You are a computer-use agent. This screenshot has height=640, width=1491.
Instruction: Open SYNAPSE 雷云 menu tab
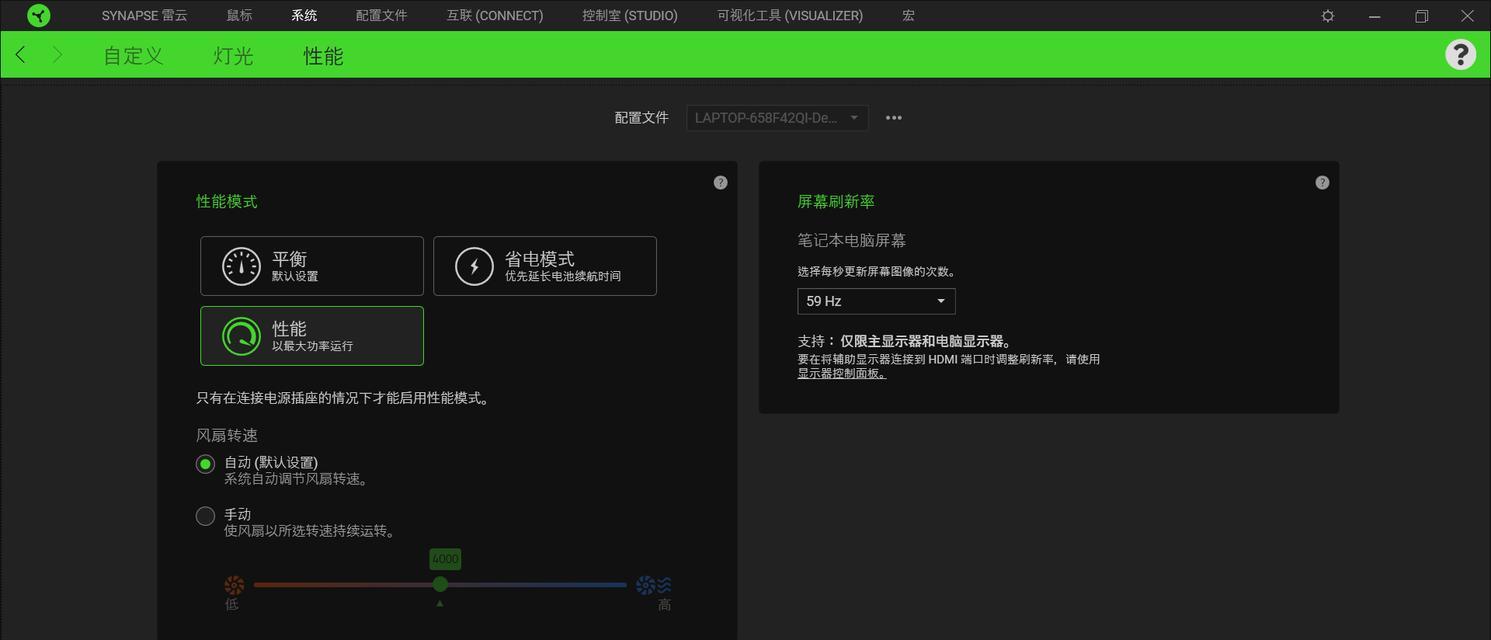[144, 16]
